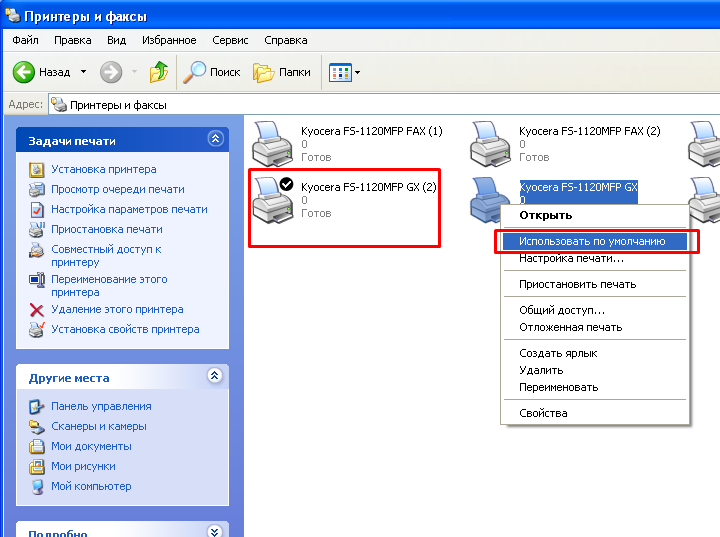Click Установка принтера link
Screen dimensions: 720x537
(x=104, y=170)
